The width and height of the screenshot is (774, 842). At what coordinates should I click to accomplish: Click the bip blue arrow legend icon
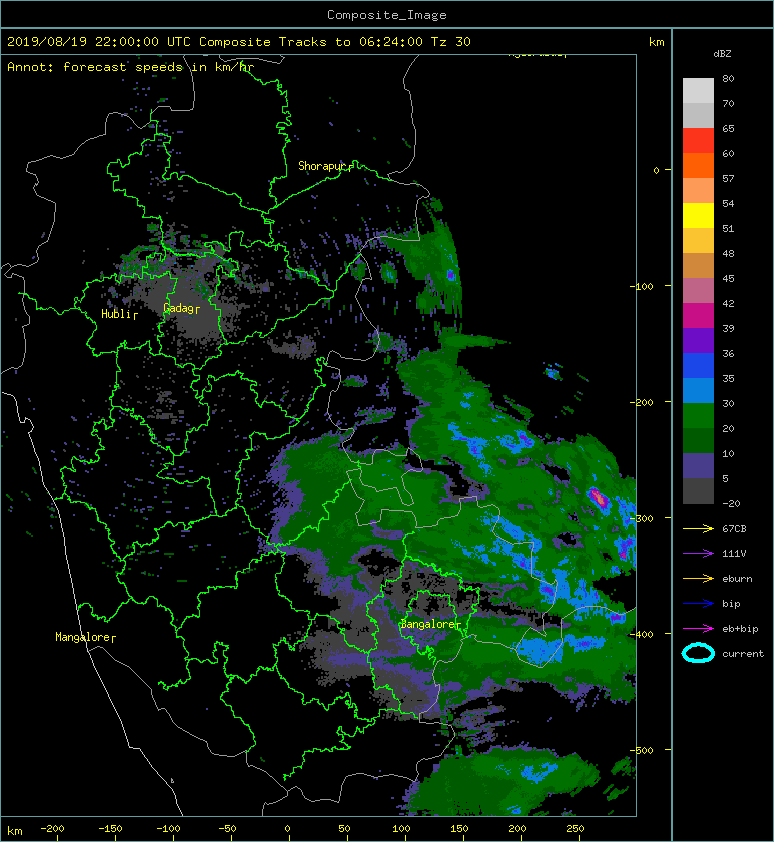pyautogui.click(x=698, y=604)
